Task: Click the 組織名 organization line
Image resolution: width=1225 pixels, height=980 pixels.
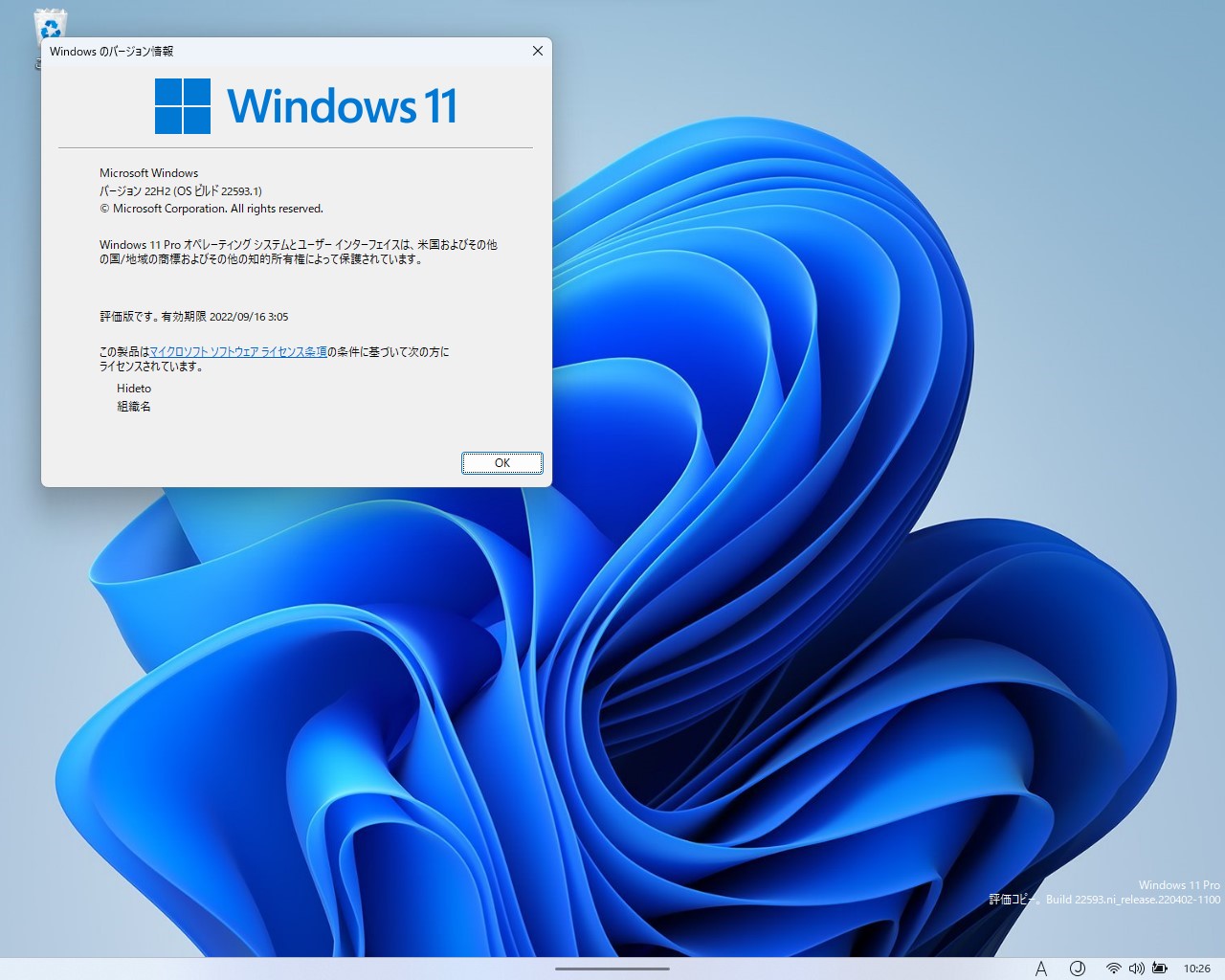Action: [133, 406]
